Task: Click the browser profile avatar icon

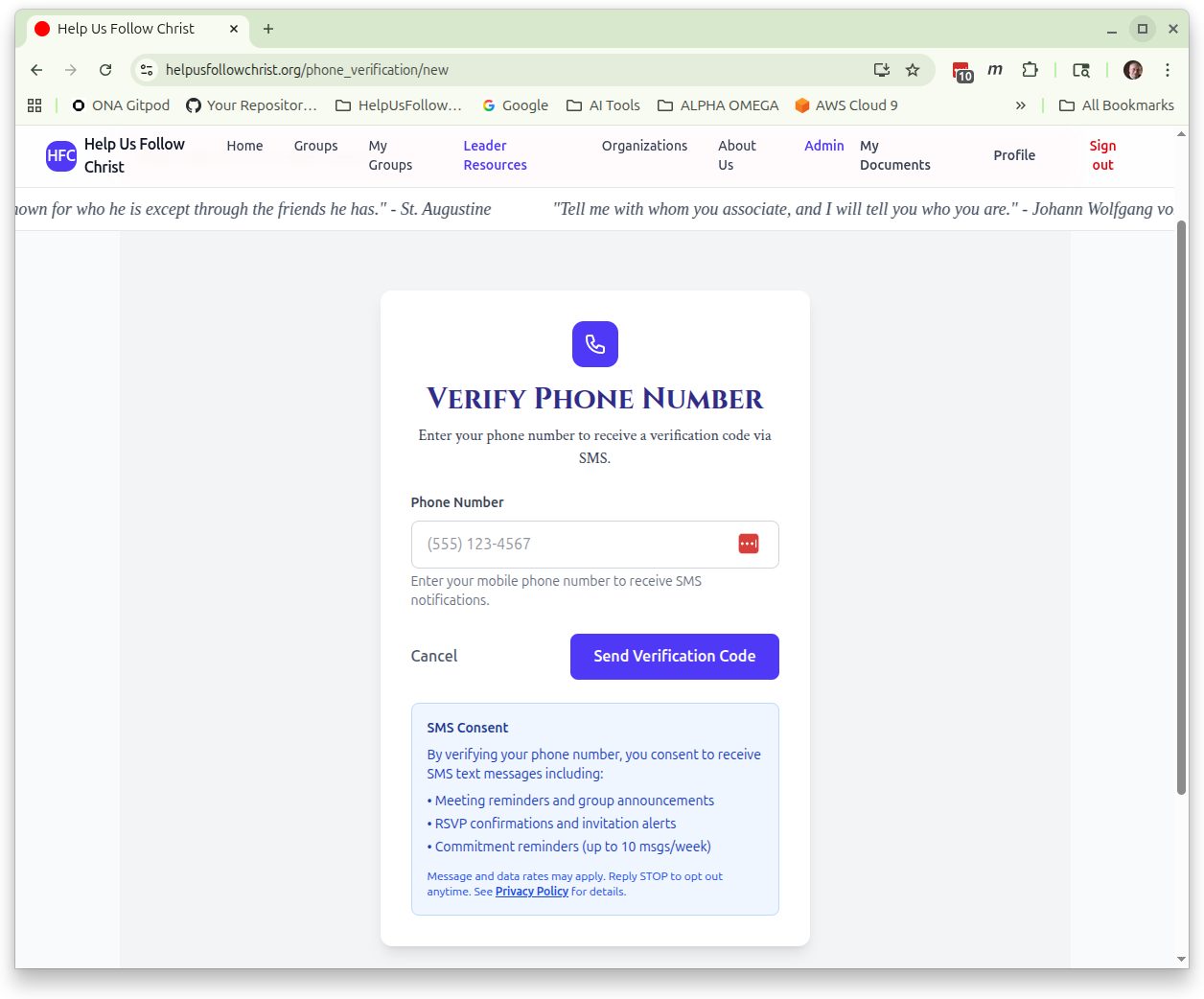Action: [1132, 69]
